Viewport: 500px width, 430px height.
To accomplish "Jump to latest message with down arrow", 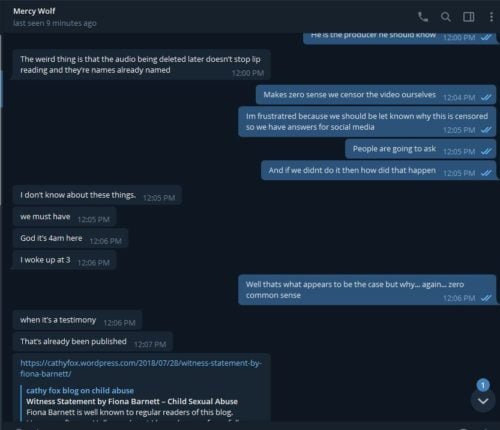I will 483,401.
